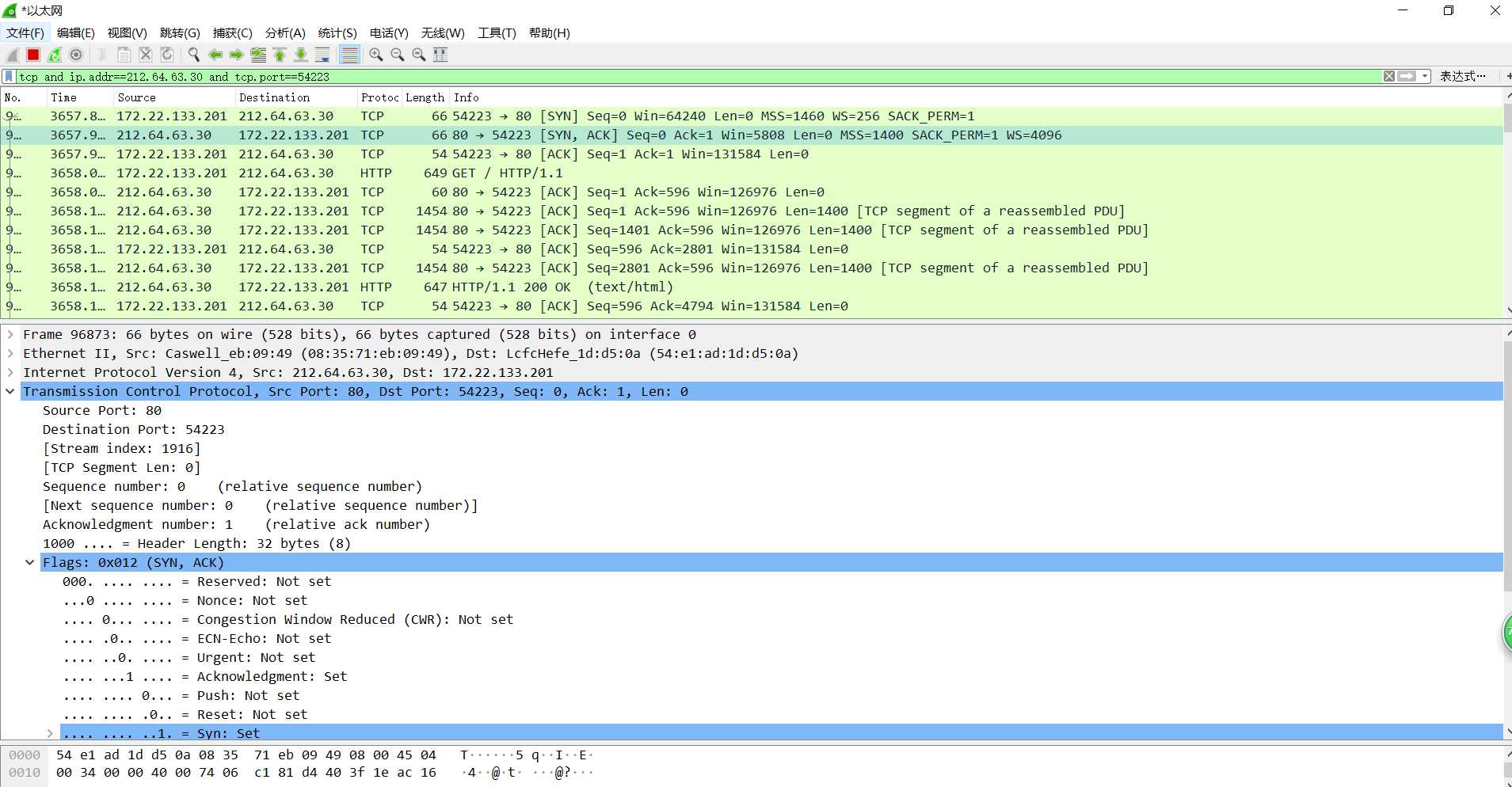Collapse the Transmission Control Protocol section
Image resolution: width=1512 pixels, height=787 pixels.
[x=10, y=391]
